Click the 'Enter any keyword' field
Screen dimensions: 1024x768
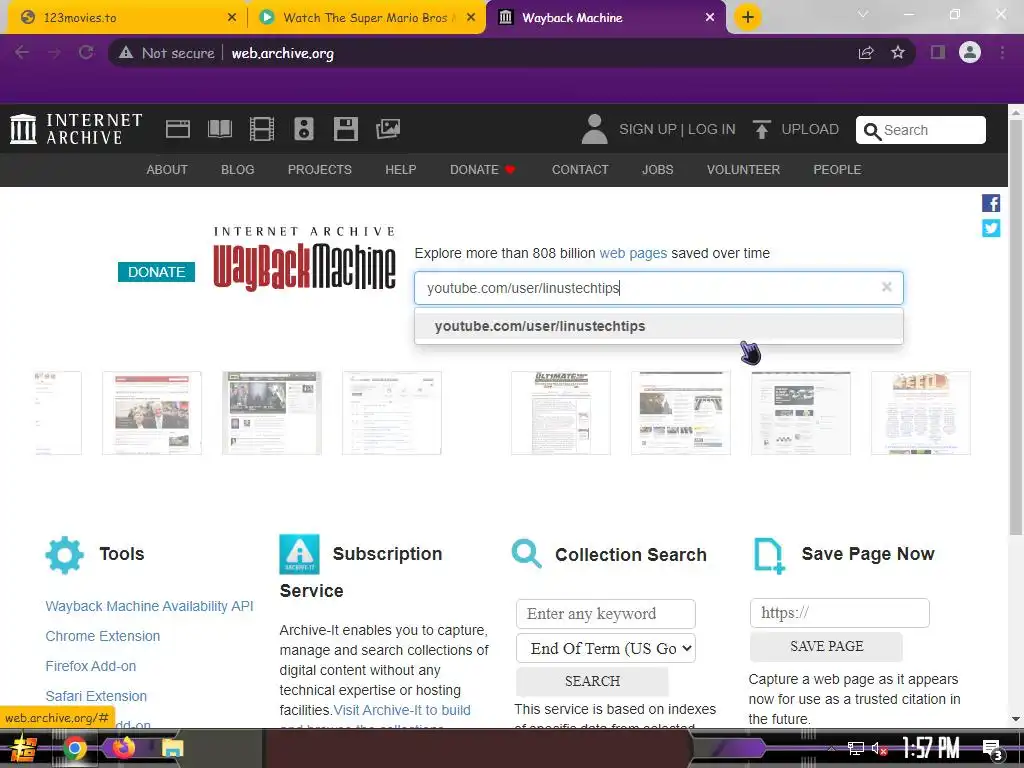pos(605,614)
